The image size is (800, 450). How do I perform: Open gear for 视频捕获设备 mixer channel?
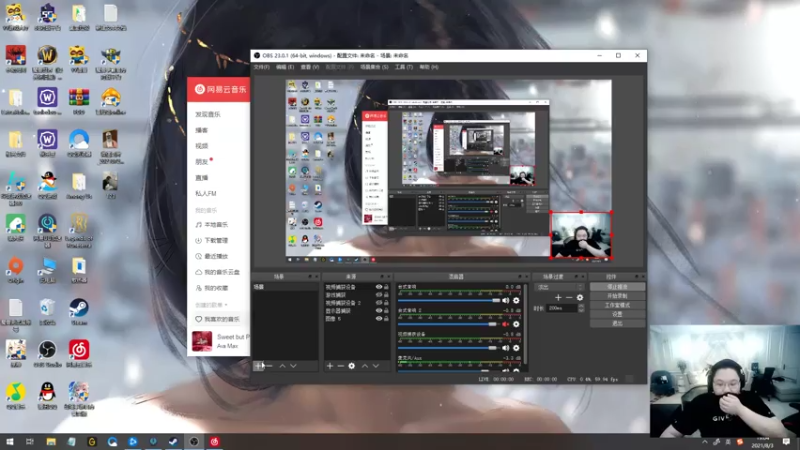click(x=516, y=348)
